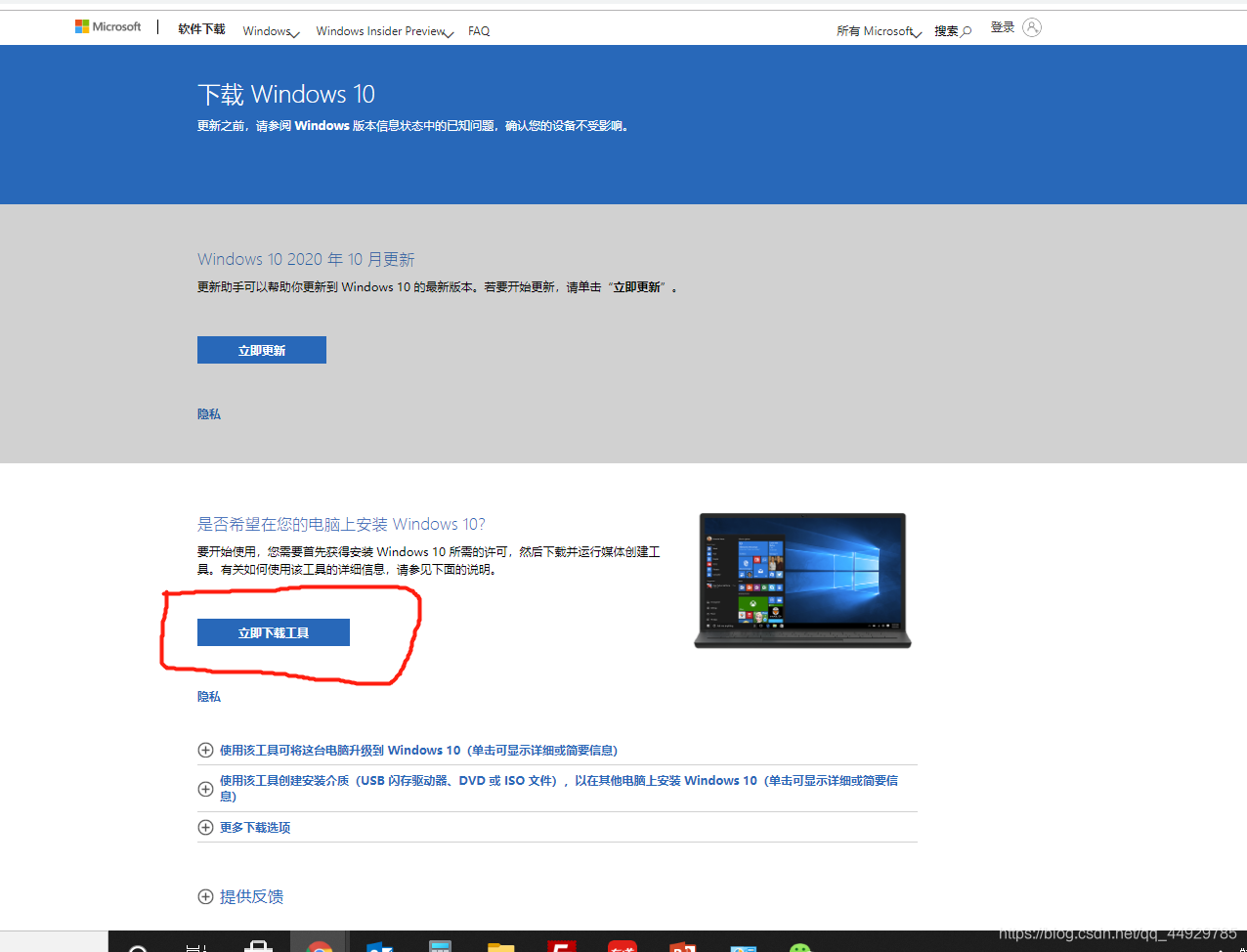
Task: Click the Microsoft logo
Action: [x=107, y=27]
